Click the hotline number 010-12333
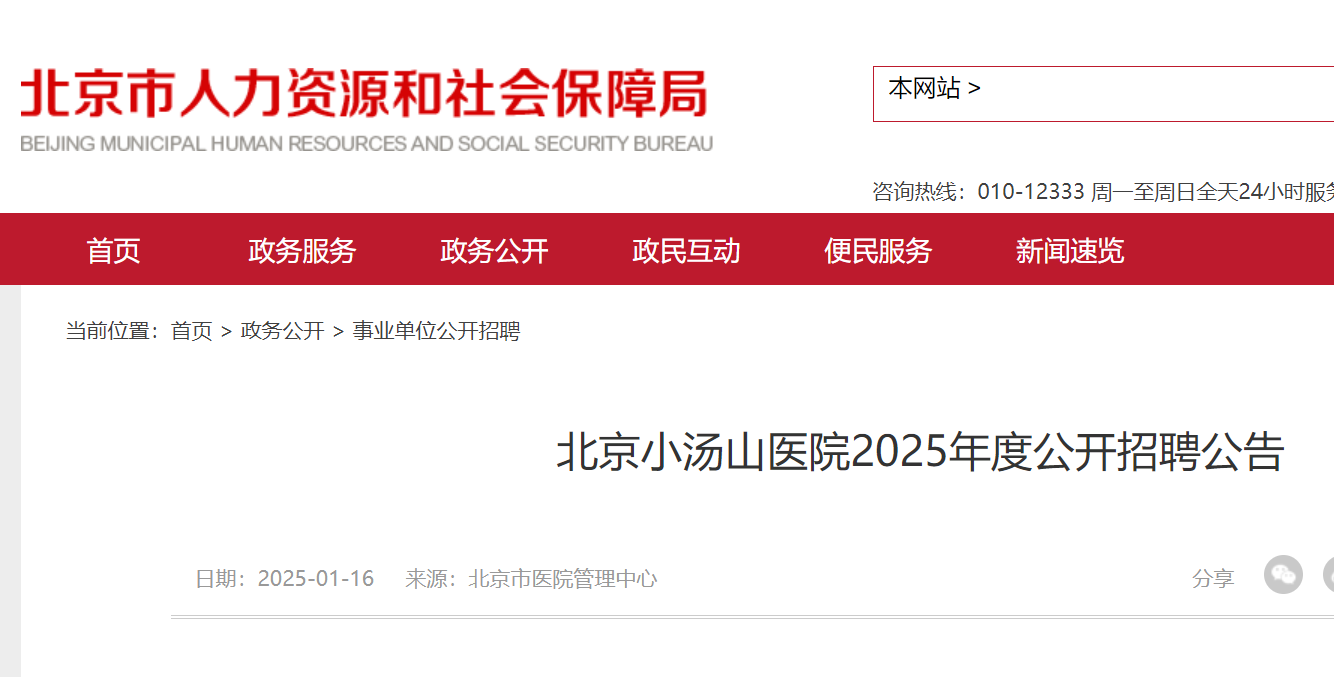 coord(1031,192)
